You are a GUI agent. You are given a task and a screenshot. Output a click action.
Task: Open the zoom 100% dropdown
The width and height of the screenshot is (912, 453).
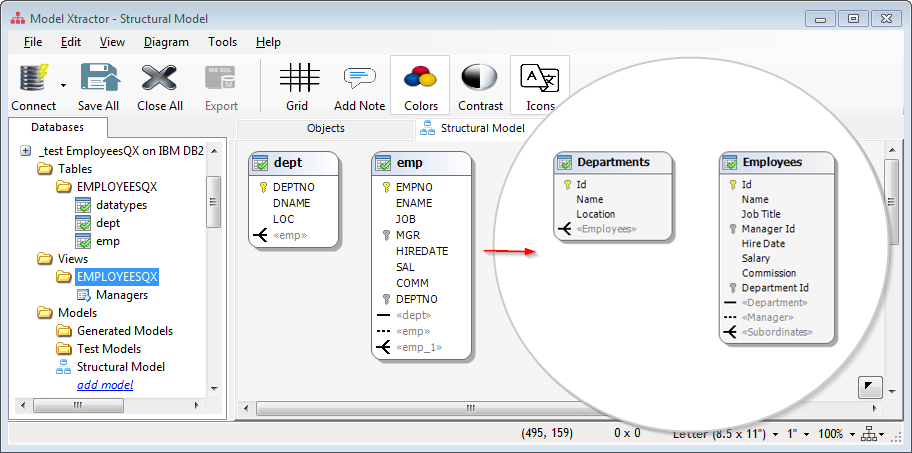pos(852,434)
